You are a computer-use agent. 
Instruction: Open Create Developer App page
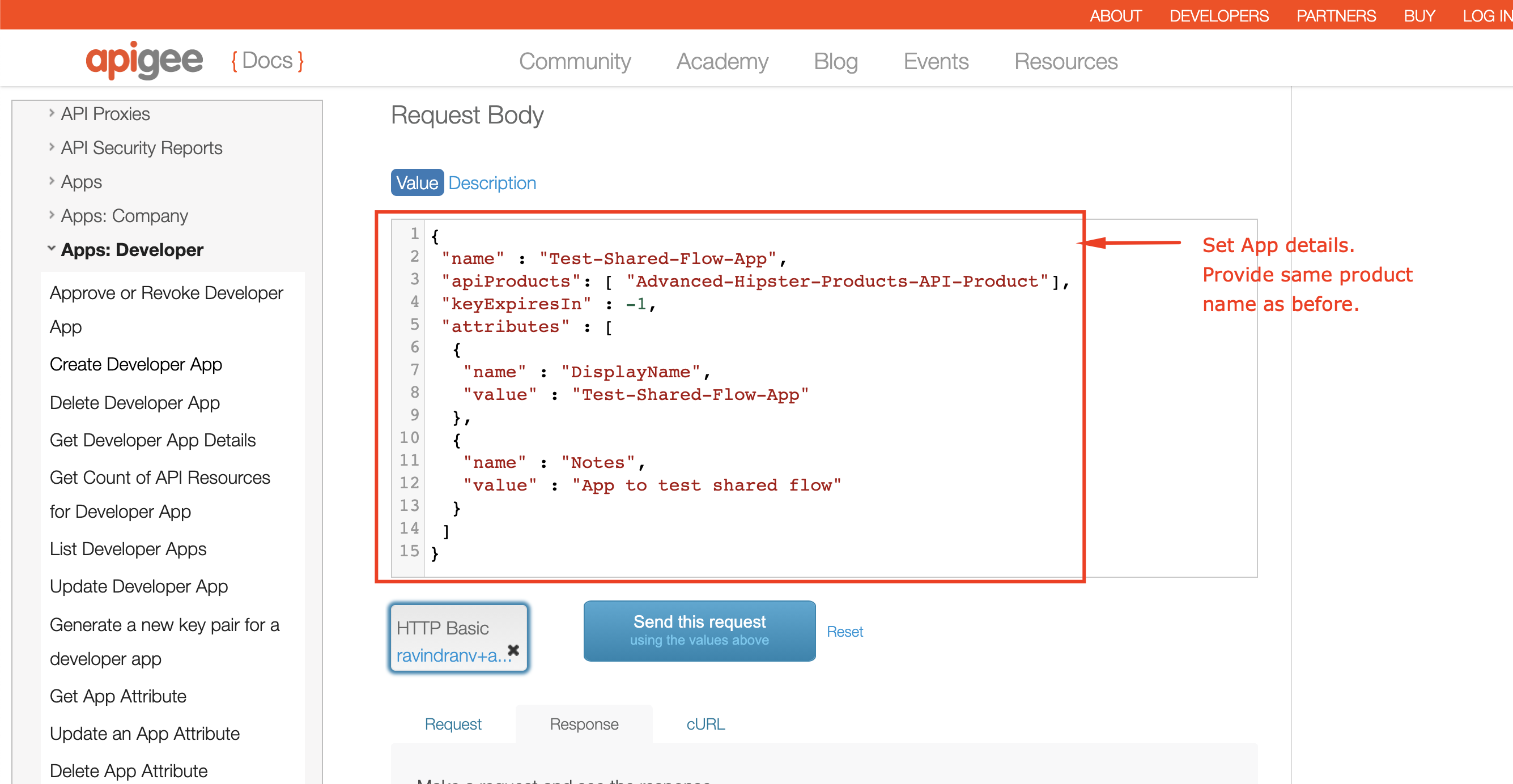[x=135, y=364]
